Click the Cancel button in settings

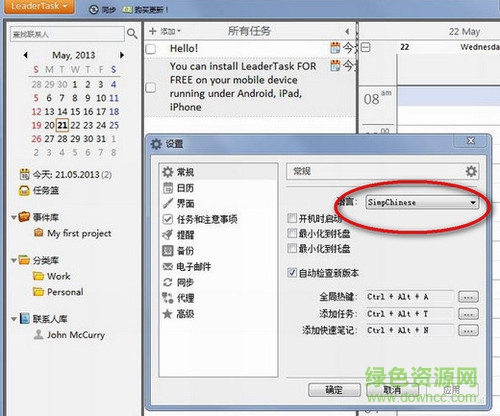[x=392, y=390]
